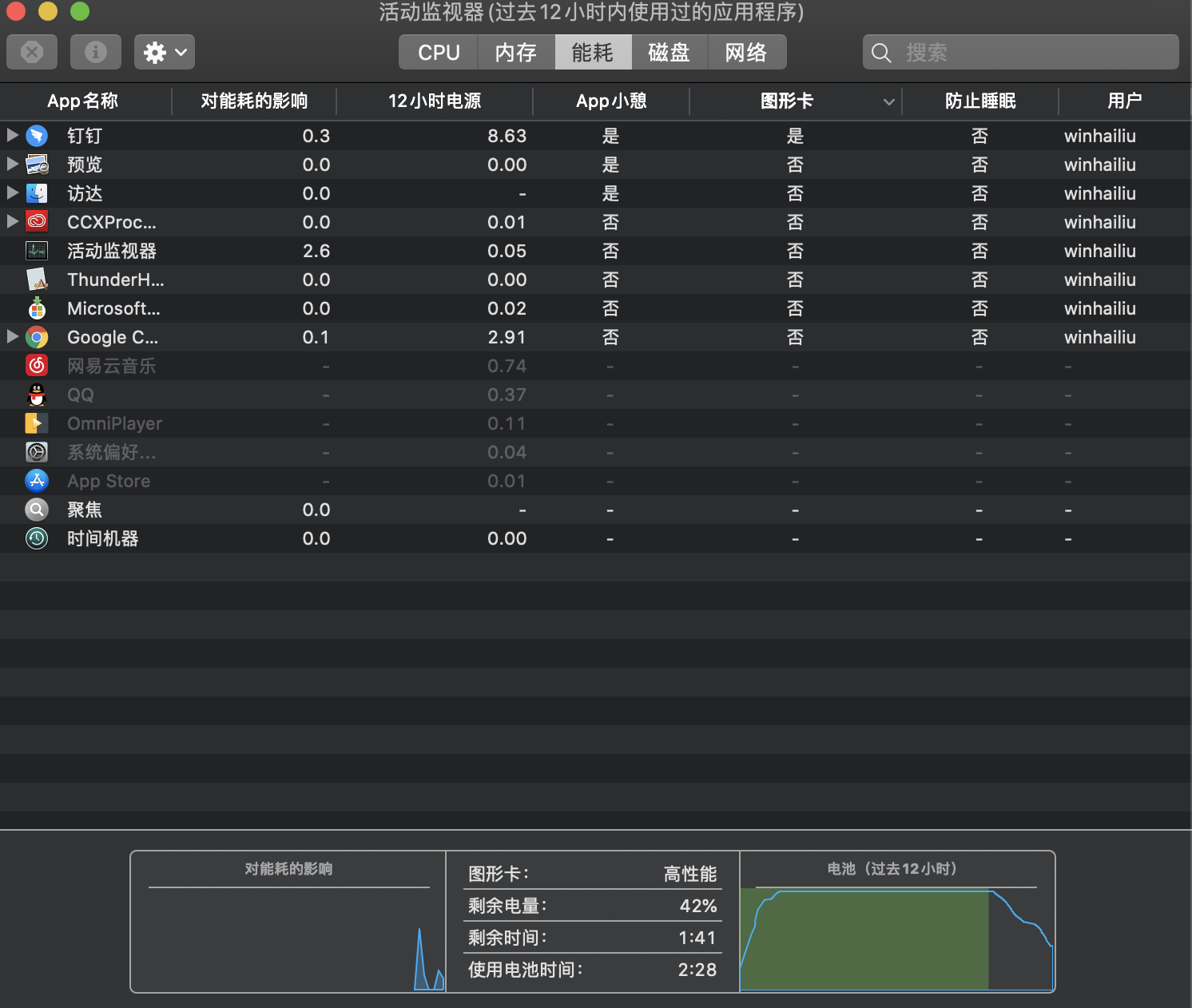Expand the Google Chrome disclosure triangle
This screenshot has width=1192, height=1008.
[x=12, y=336]
